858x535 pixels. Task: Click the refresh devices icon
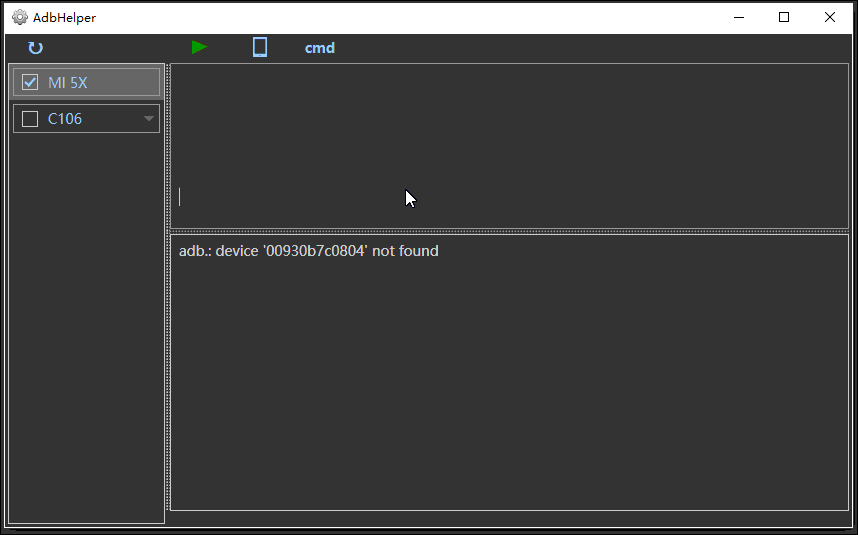coord(36,48)
